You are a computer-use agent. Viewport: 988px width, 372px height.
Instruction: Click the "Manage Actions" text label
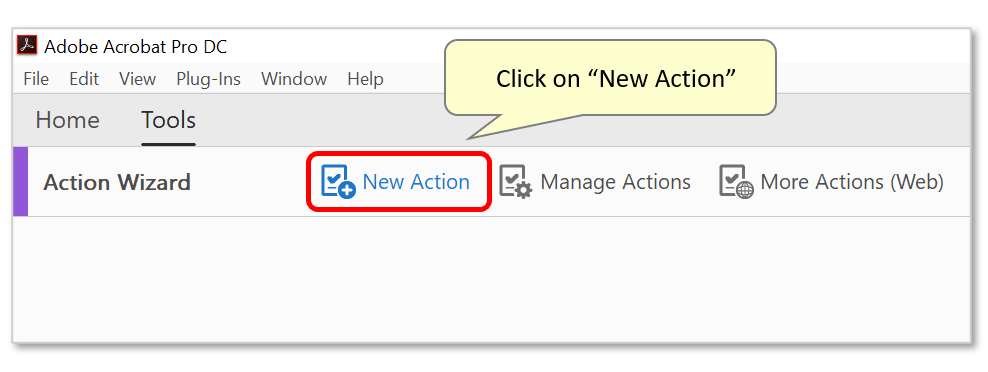[616, 182]
